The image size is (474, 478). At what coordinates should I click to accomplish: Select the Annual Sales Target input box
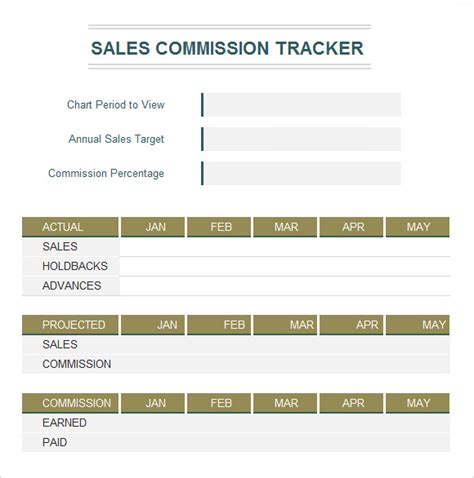click(x=301, y=139)
